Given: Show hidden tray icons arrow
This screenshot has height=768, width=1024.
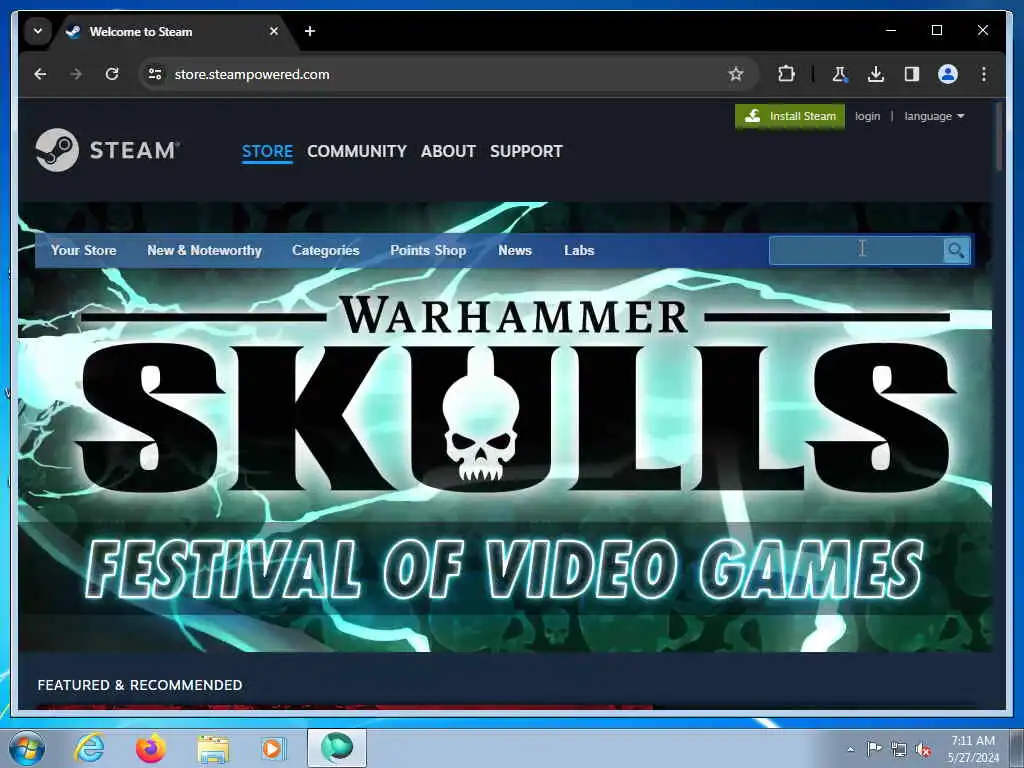Looking at the screenshot, I should click(850, 749).
